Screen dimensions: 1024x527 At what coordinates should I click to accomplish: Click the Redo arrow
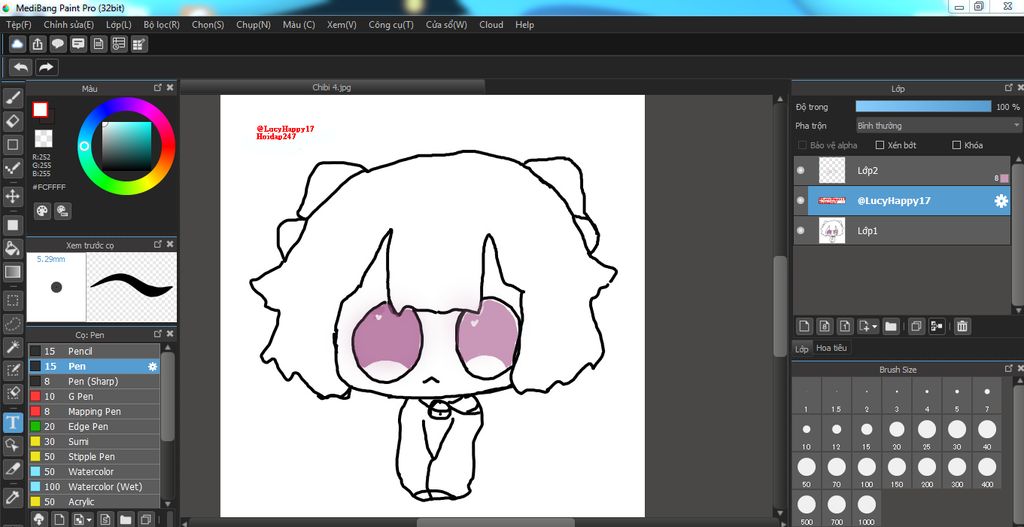tap(46, 67)
